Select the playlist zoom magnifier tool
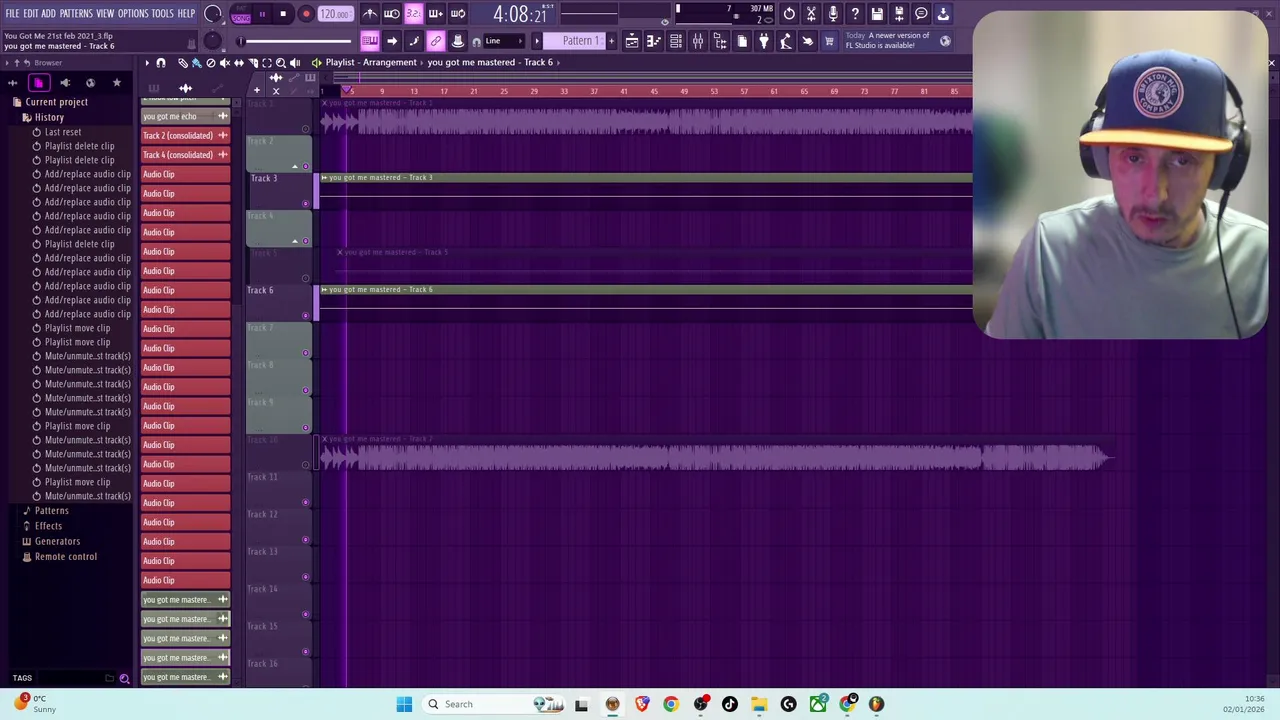This screenshot has width=1280, height=720. click(x=280, y=63)
